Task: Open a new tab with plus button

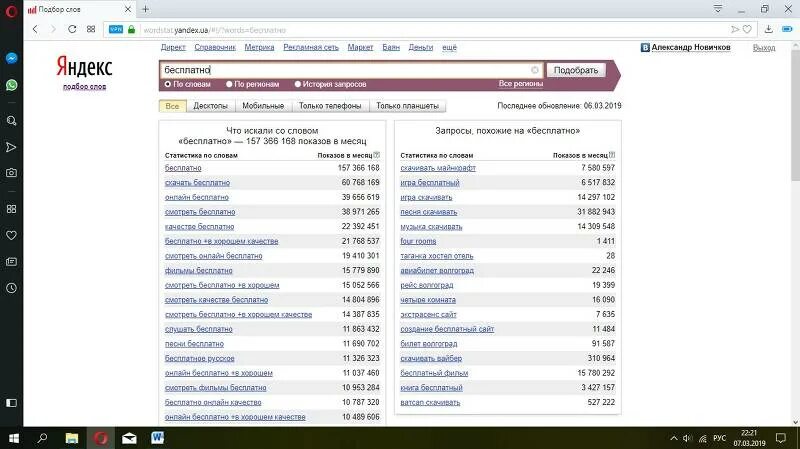Action: (x=145, y=9)
